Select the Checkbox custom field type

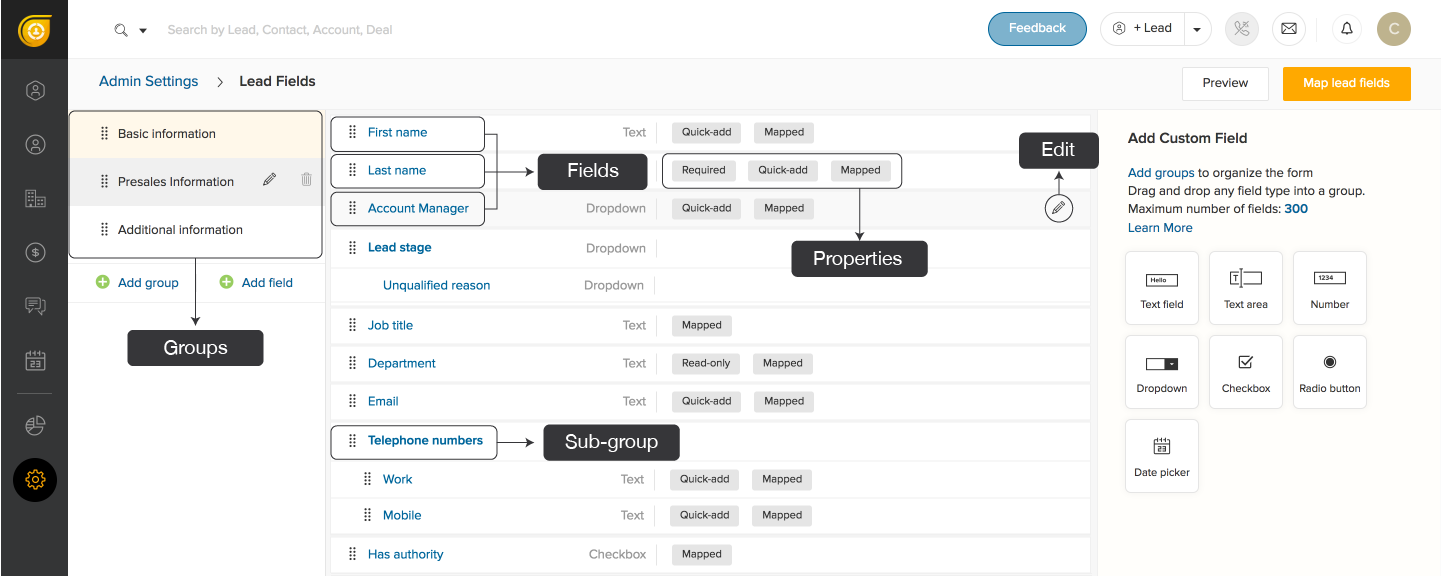coord(1246,372)
